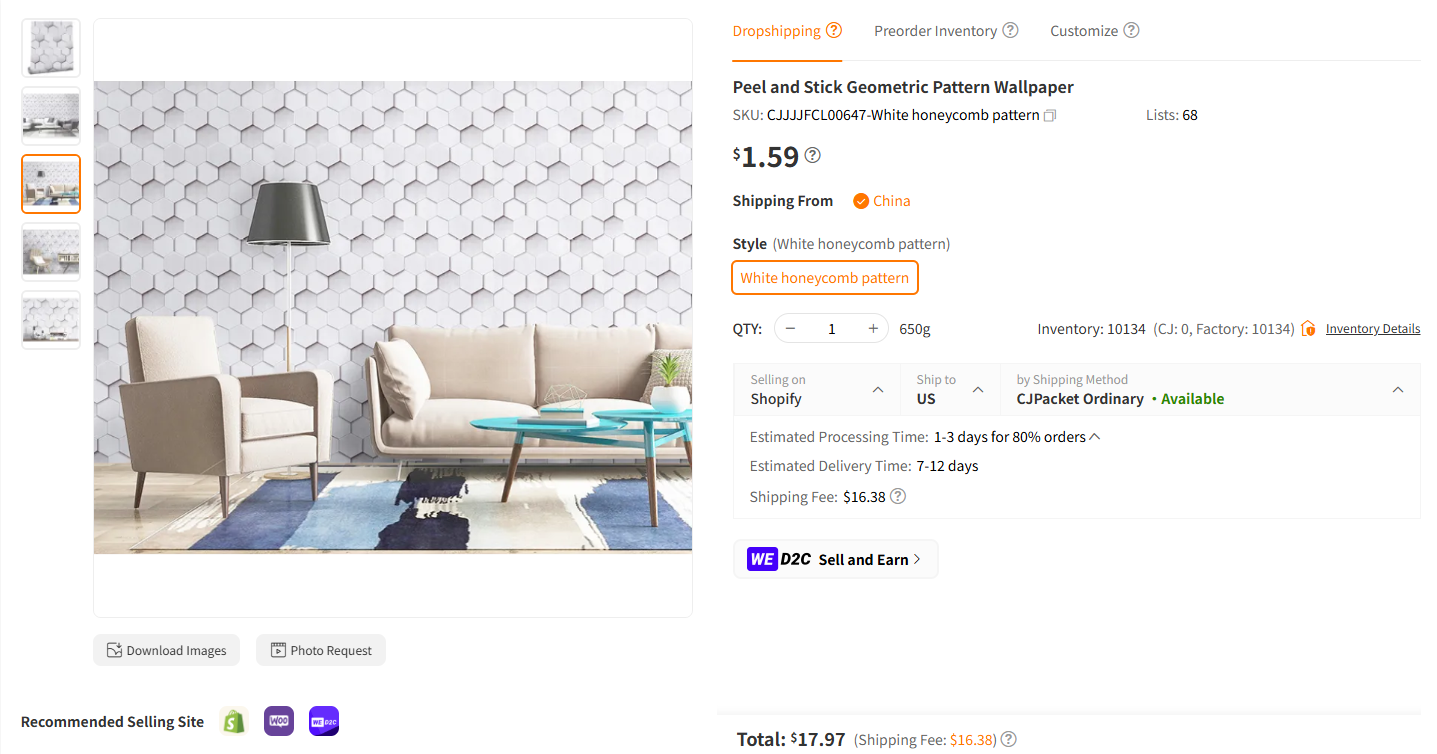Viewport: 1437px width, 754px height.
Task: Click the WooCommerce selling site icon
Action: 279,721
